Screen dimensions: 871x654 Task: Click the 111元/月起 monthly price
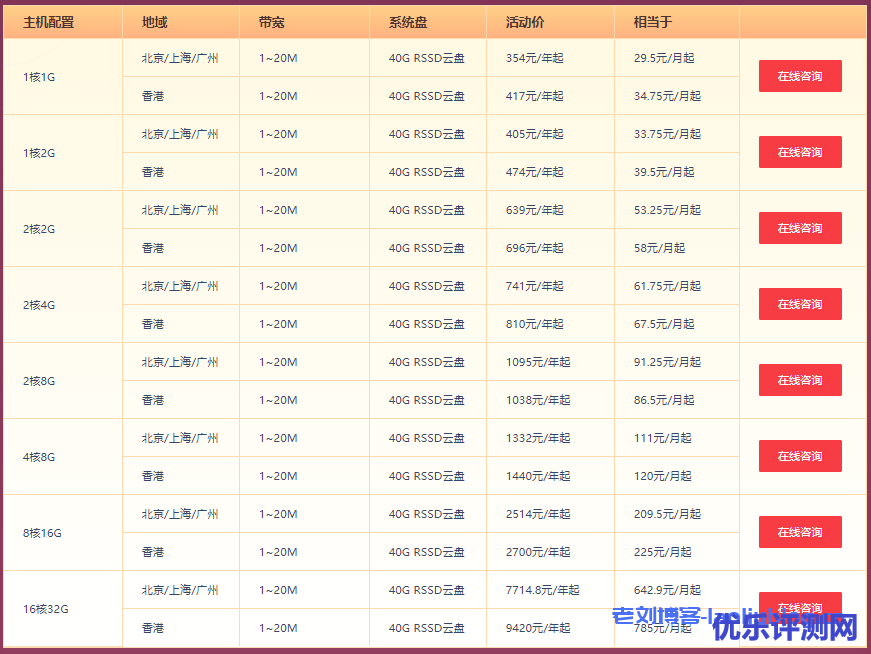point(662,438)
